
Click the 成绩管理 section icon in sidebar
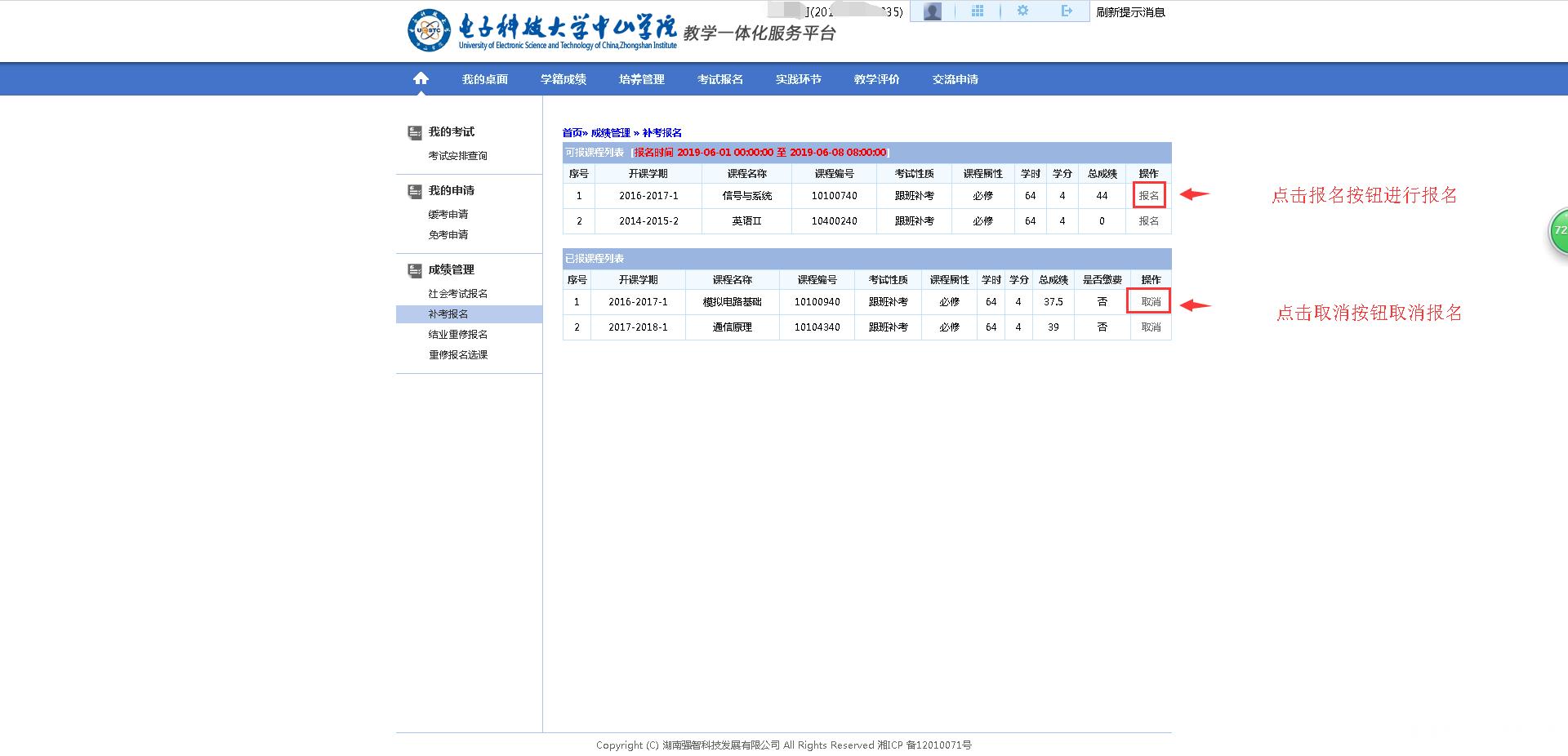[x=415, y=270]
